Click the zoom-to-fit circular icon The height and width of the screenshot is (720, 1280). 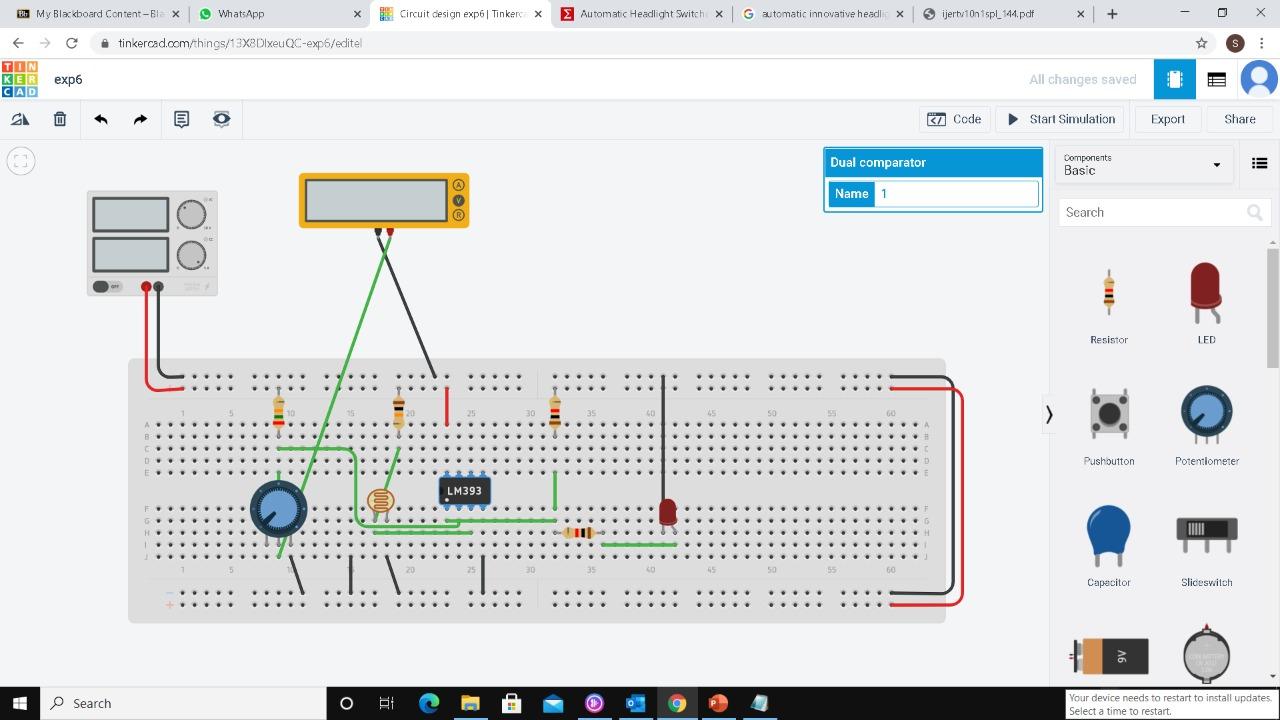[20, 160]
